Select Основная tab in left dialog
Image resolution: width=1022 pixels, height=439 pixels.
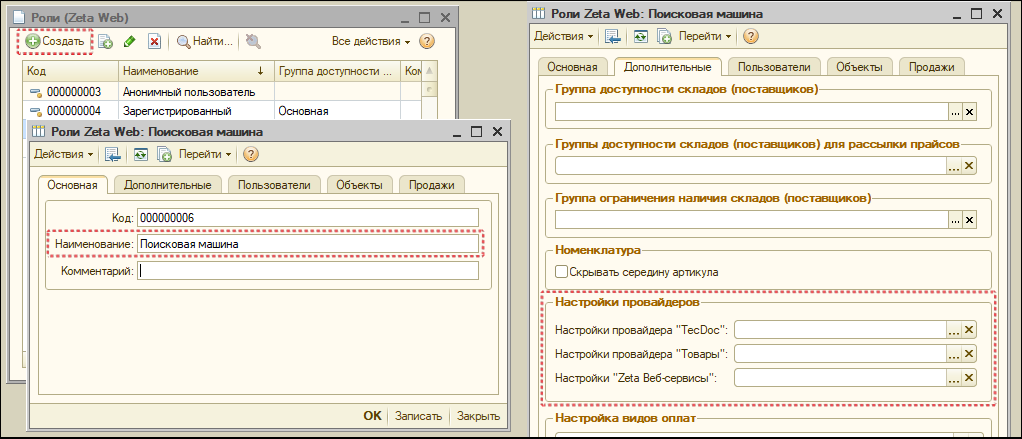click(72, 185)
